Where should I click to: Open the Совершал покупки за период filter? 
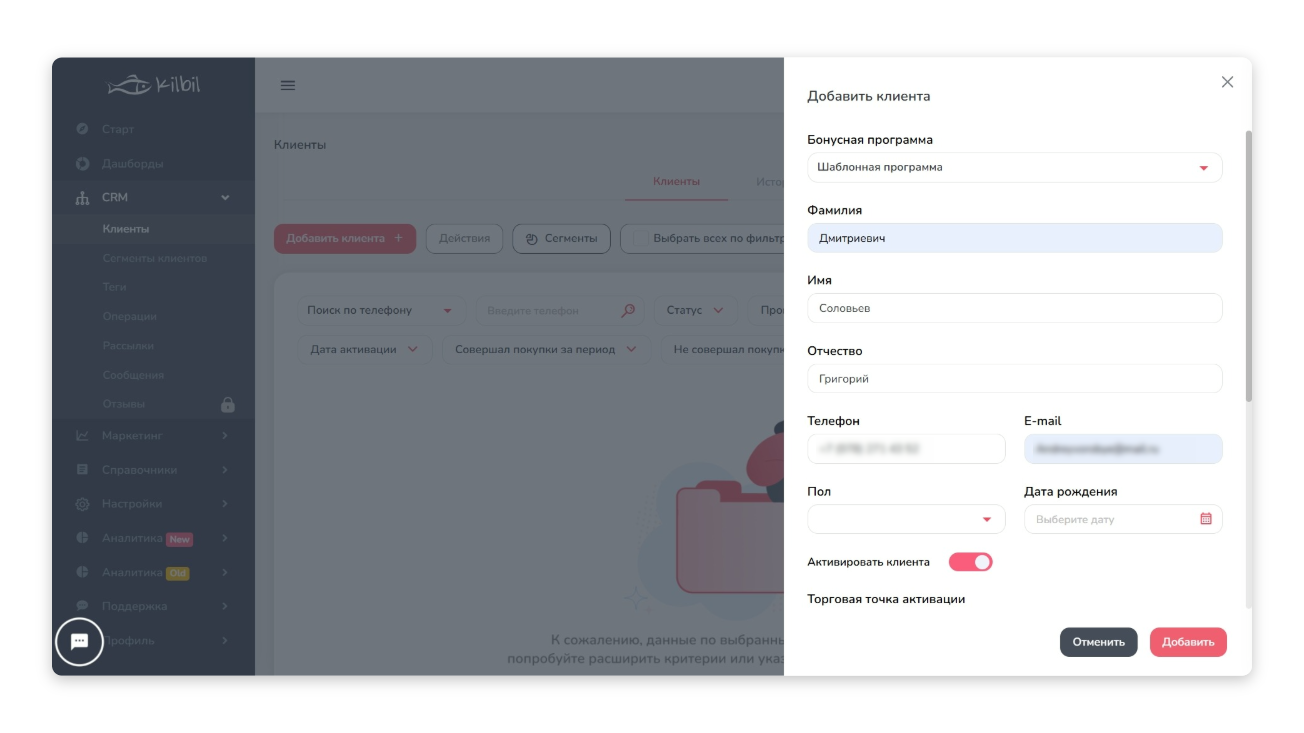[546, 350]
